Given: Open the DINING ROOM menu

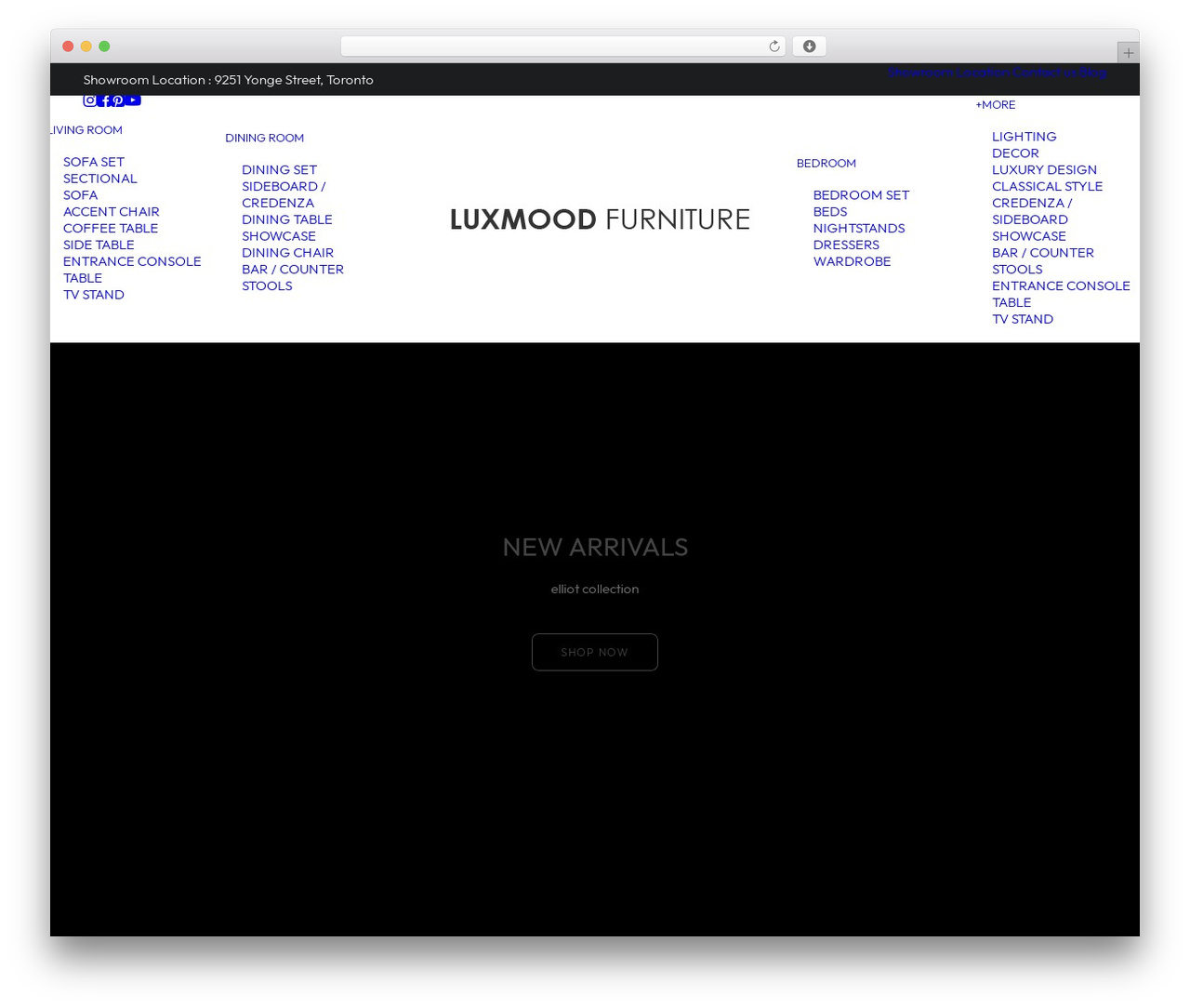Looking at the screenshot, I should 264,138.
